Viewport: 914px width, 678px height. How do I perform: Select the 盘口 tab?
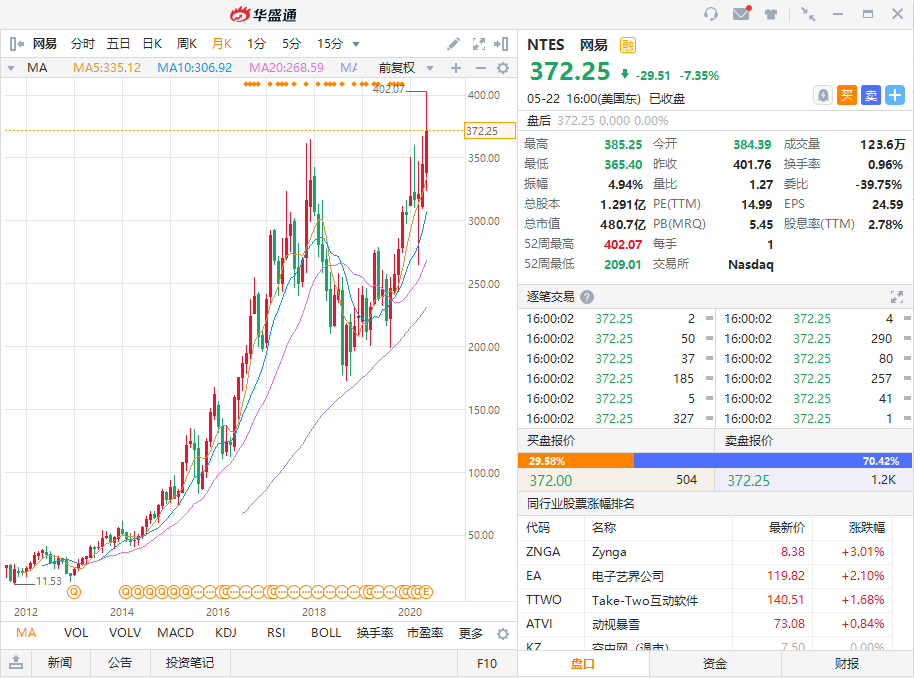pos(582,663)
